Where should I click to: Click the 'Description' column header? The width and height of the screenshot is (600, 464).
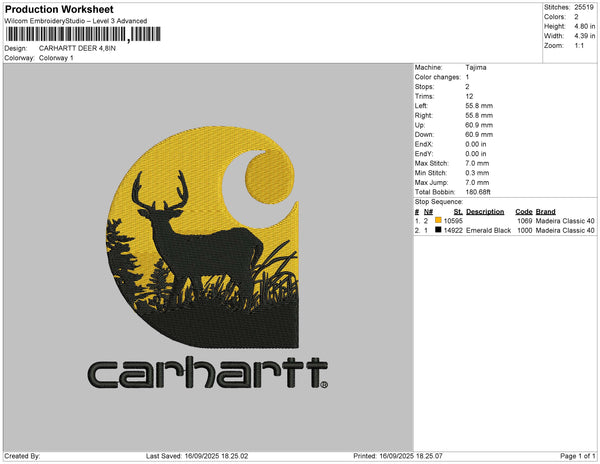click(485, 212)
